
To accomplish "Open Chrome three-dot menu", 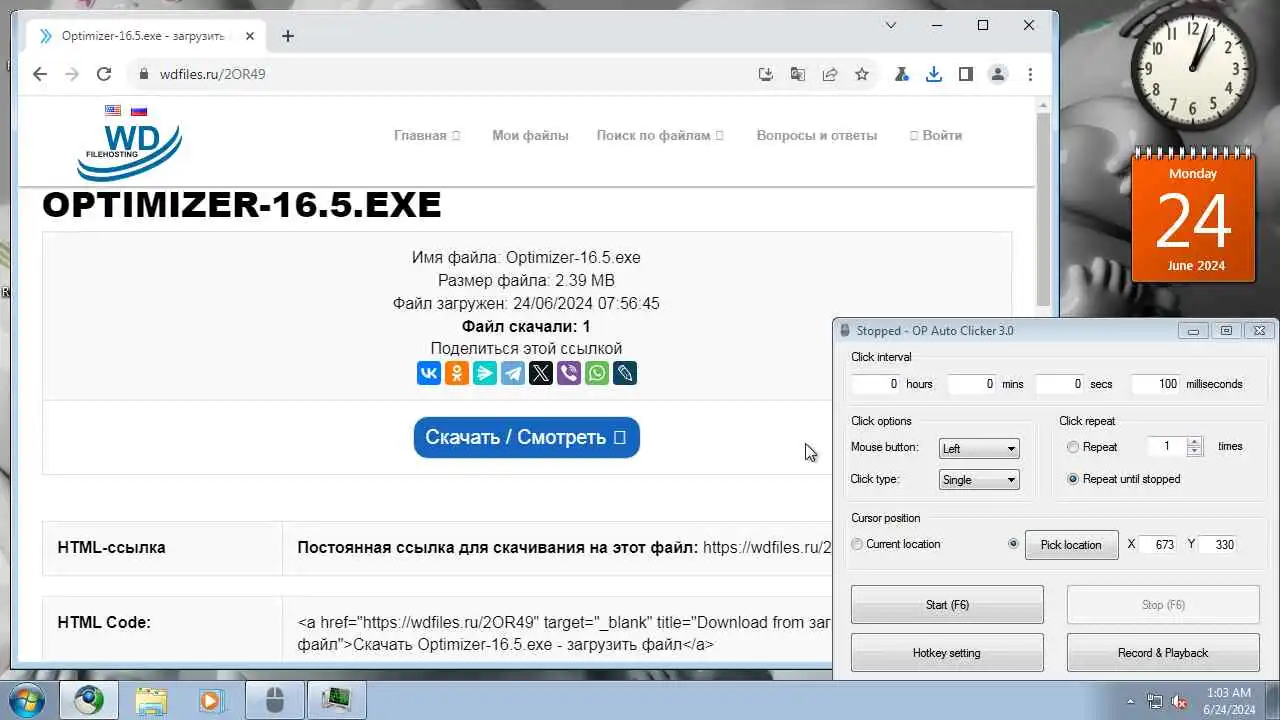I will 1030,74.
